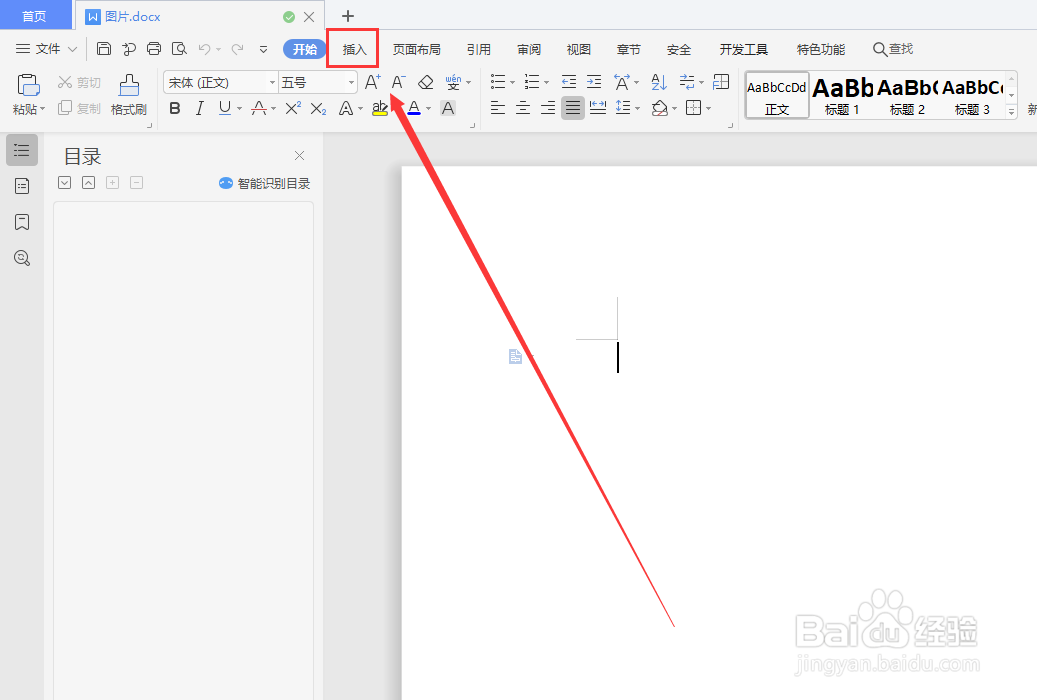Open the chapter navigation sidebar icon
Image resolution: width=1037 pixels, height=700 pixels.
point(22,186)
